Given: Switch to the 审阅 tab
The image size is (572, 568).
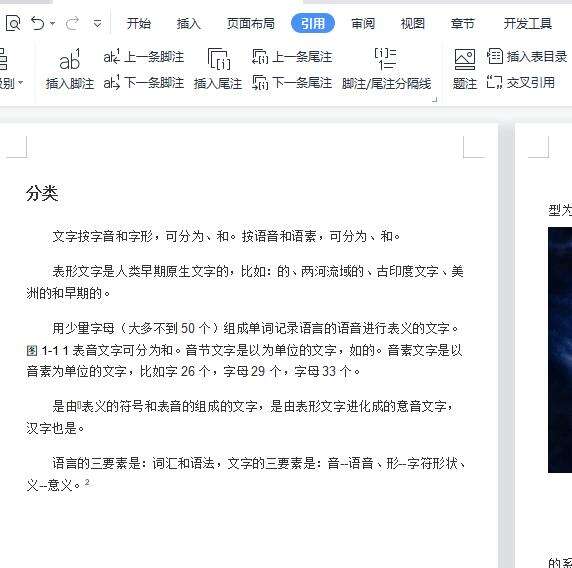Looking at the screenshot, I should coord(363,24).
